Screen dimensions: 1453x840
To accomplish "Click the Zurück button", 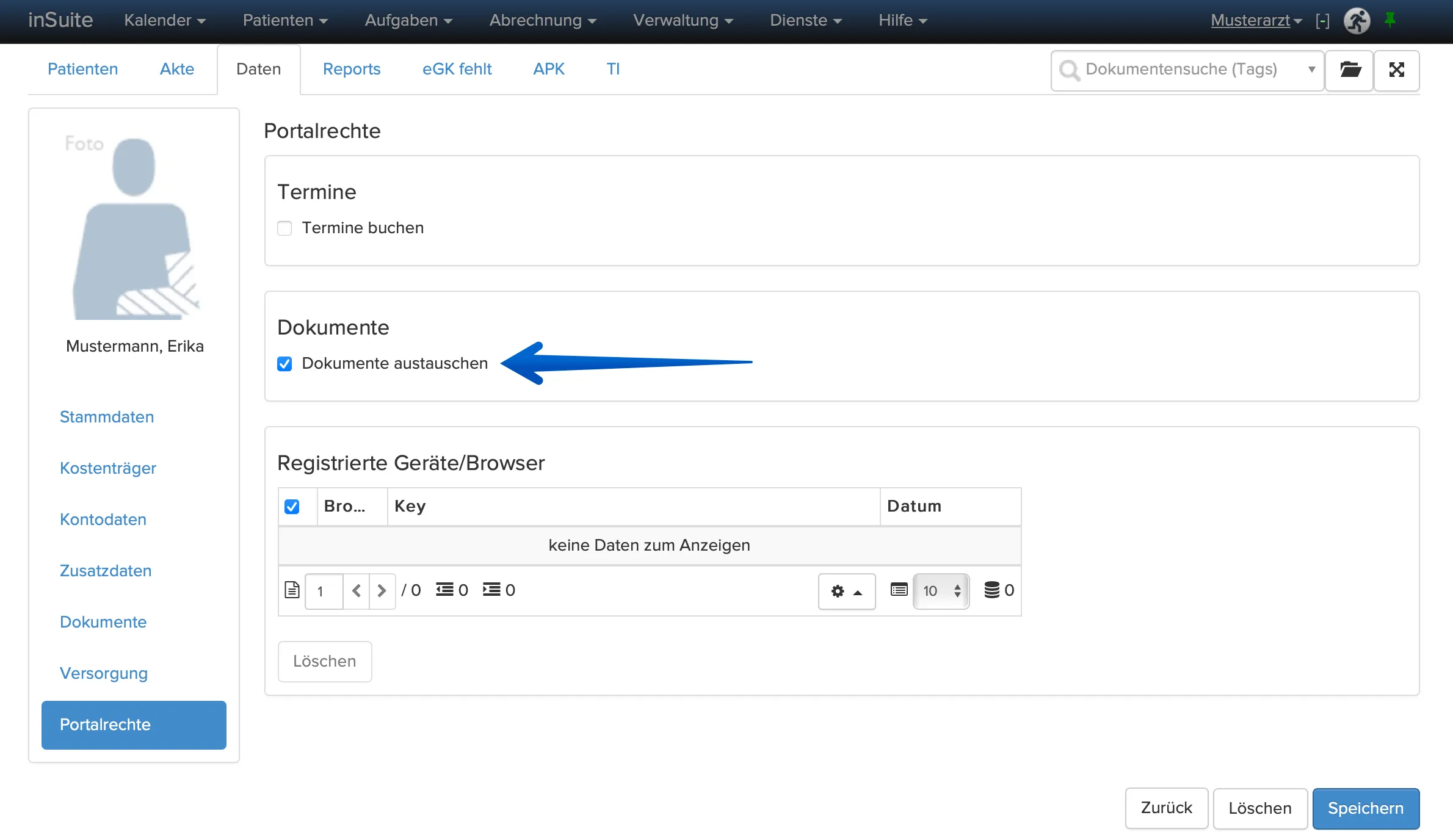I will [x=1167, y=808].
